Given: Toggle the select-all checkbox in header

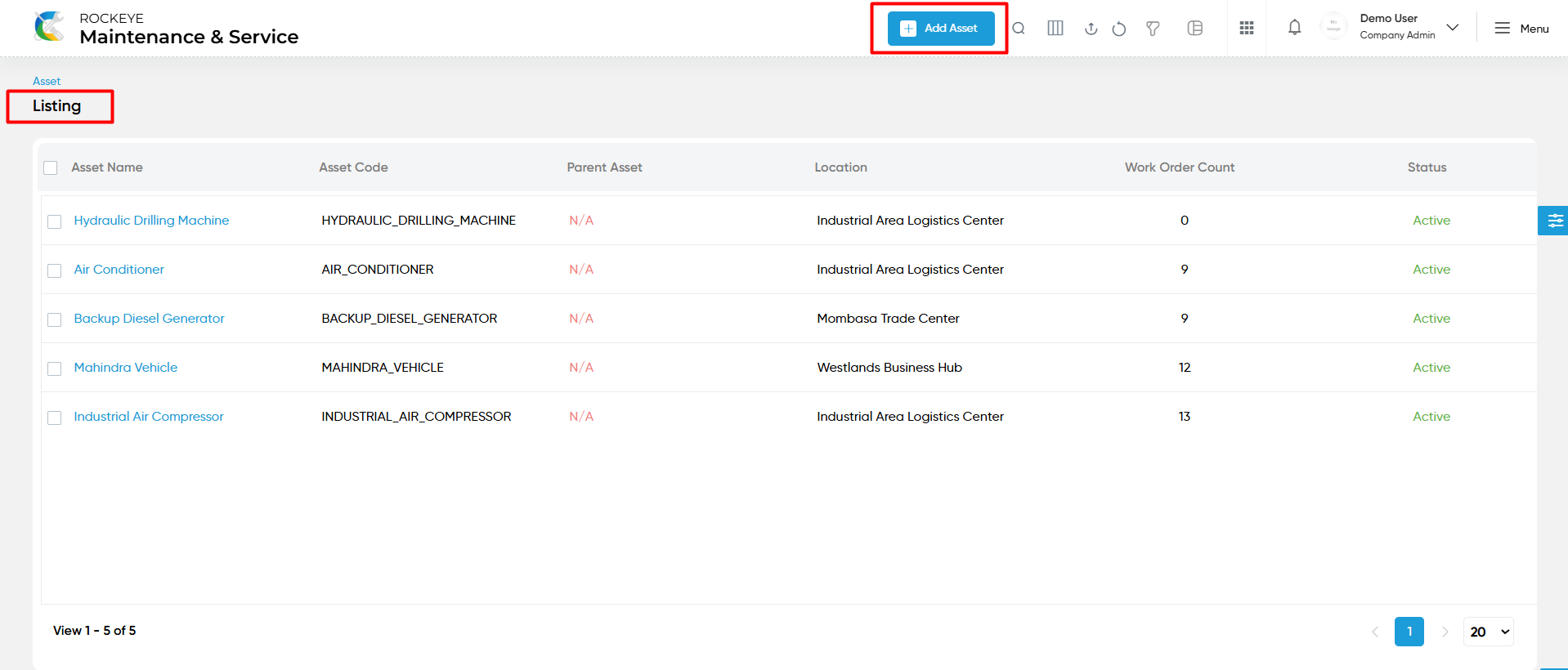Looking at the screenshot, I should tap(51, 167).
